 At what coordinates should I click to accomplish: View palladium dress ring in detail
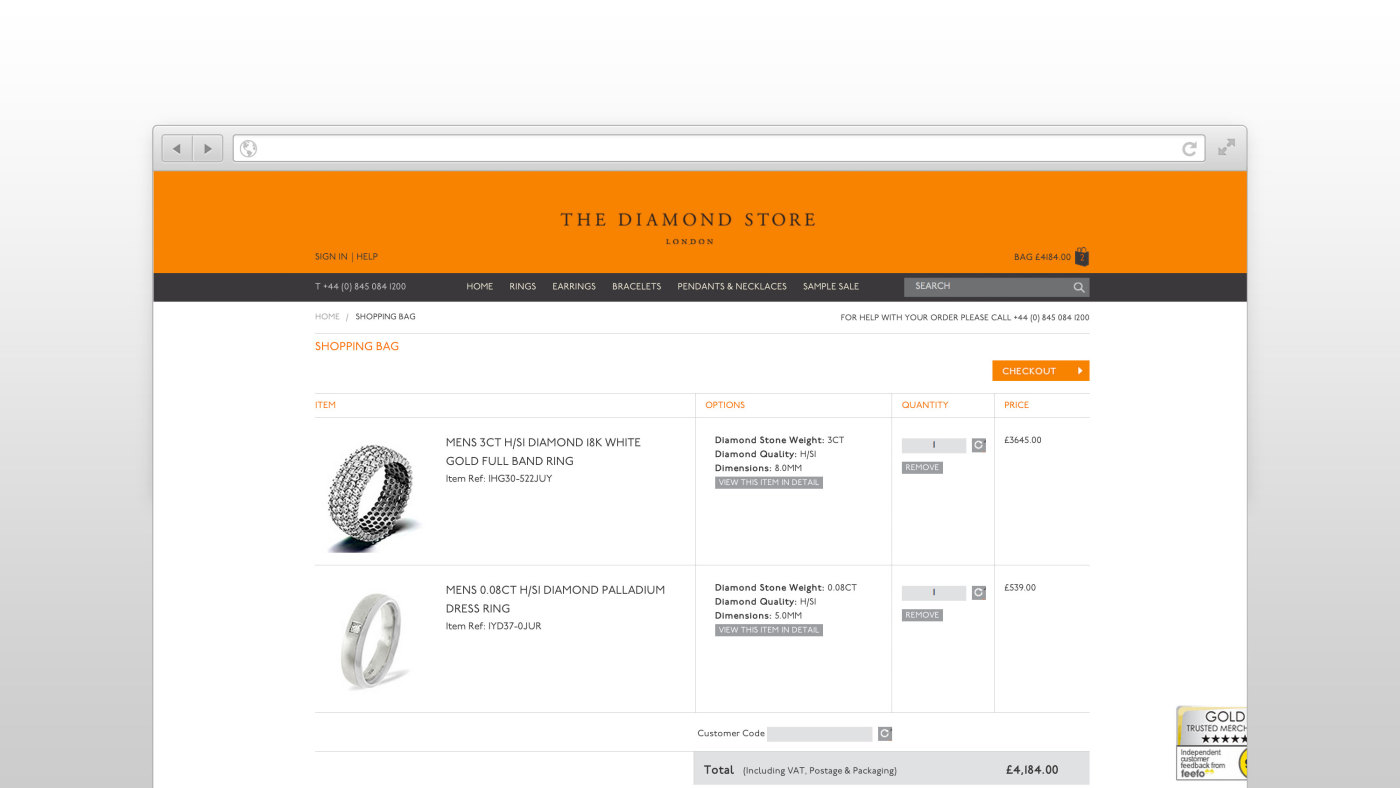coord(769,630)
